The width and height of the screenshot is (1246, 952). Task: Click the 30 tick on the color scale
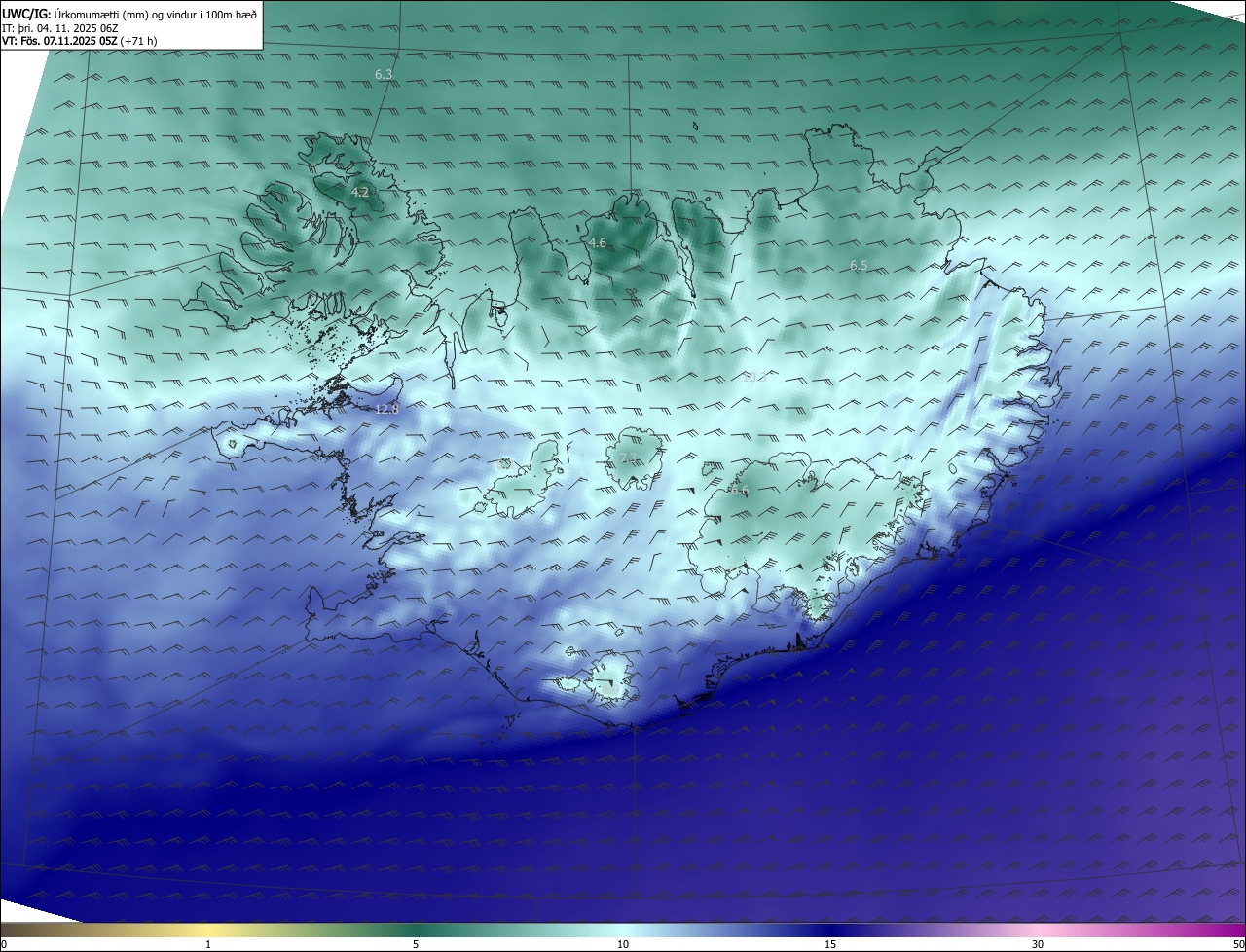point(1038,944)
